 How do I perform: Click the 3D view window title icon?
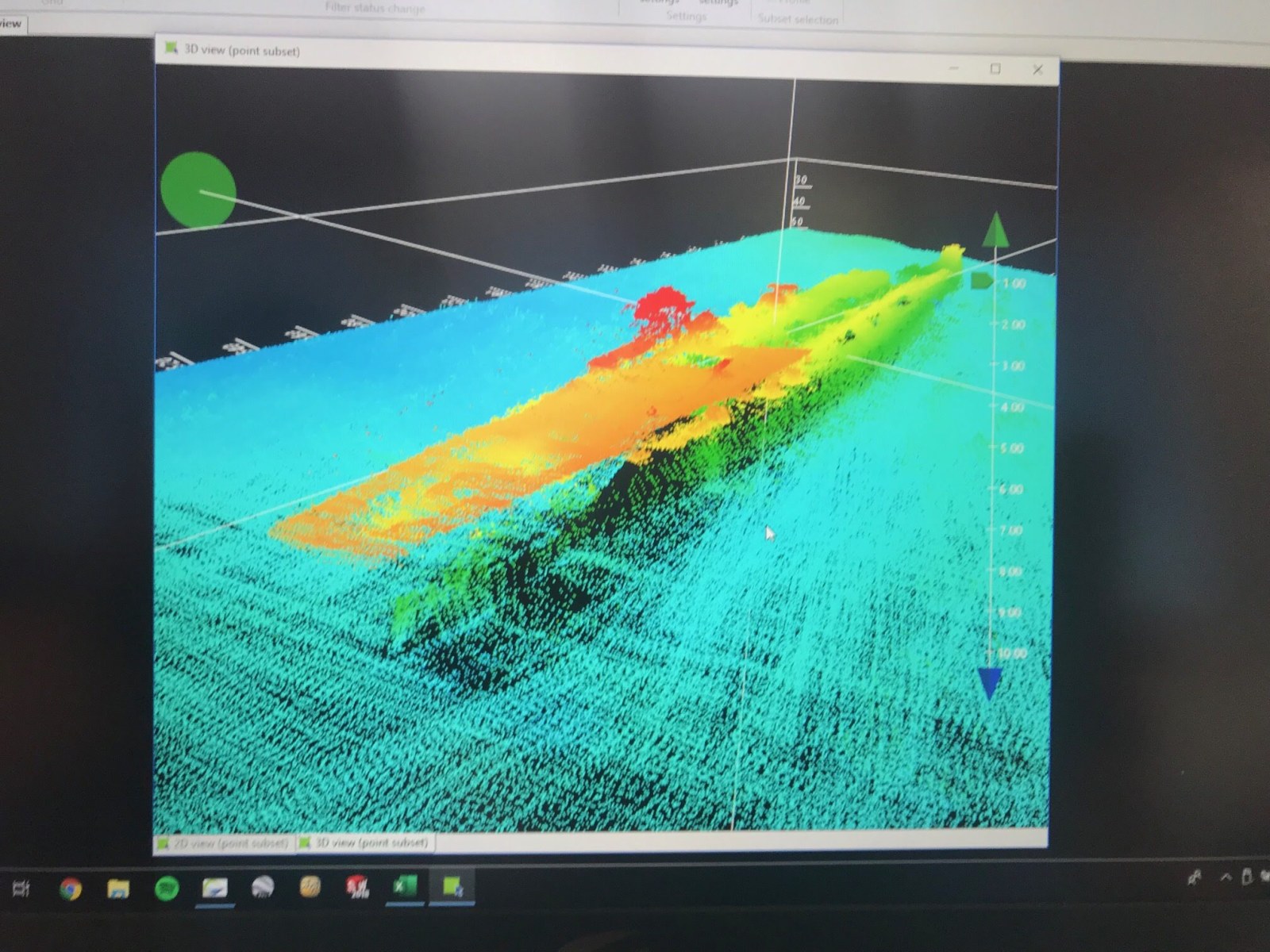[171, 48]
